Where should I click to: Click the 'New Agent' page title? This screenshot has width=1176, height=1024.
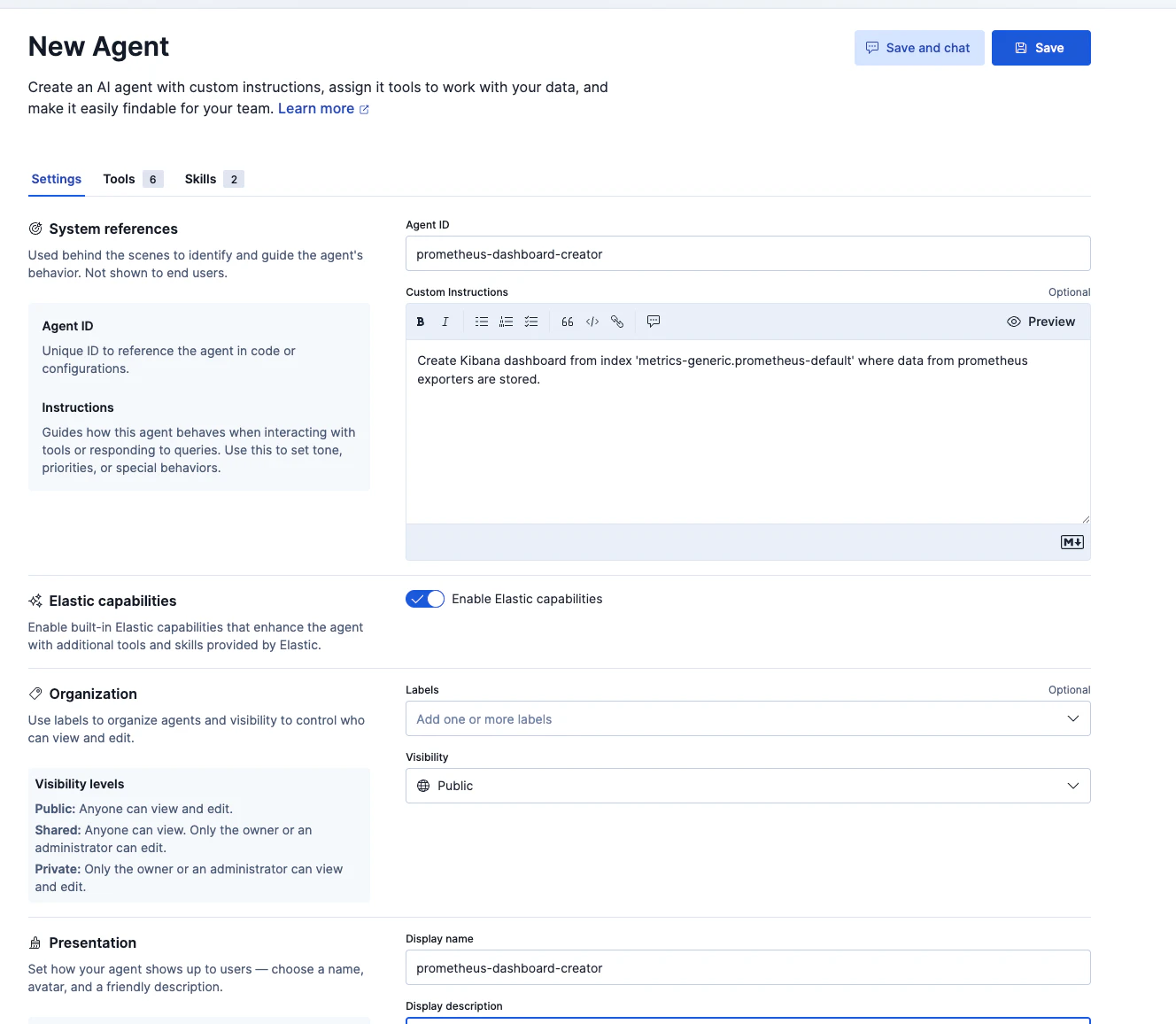tap(98, 46)
